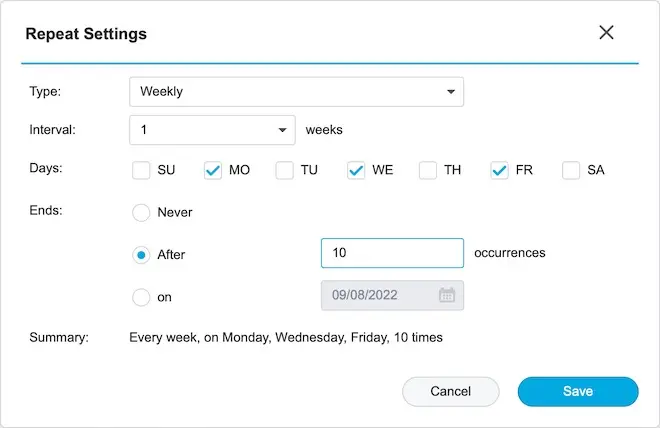The image size is (660, 428).
Task: Open the Interval dropdown
Action: click(x=212, y=130)
